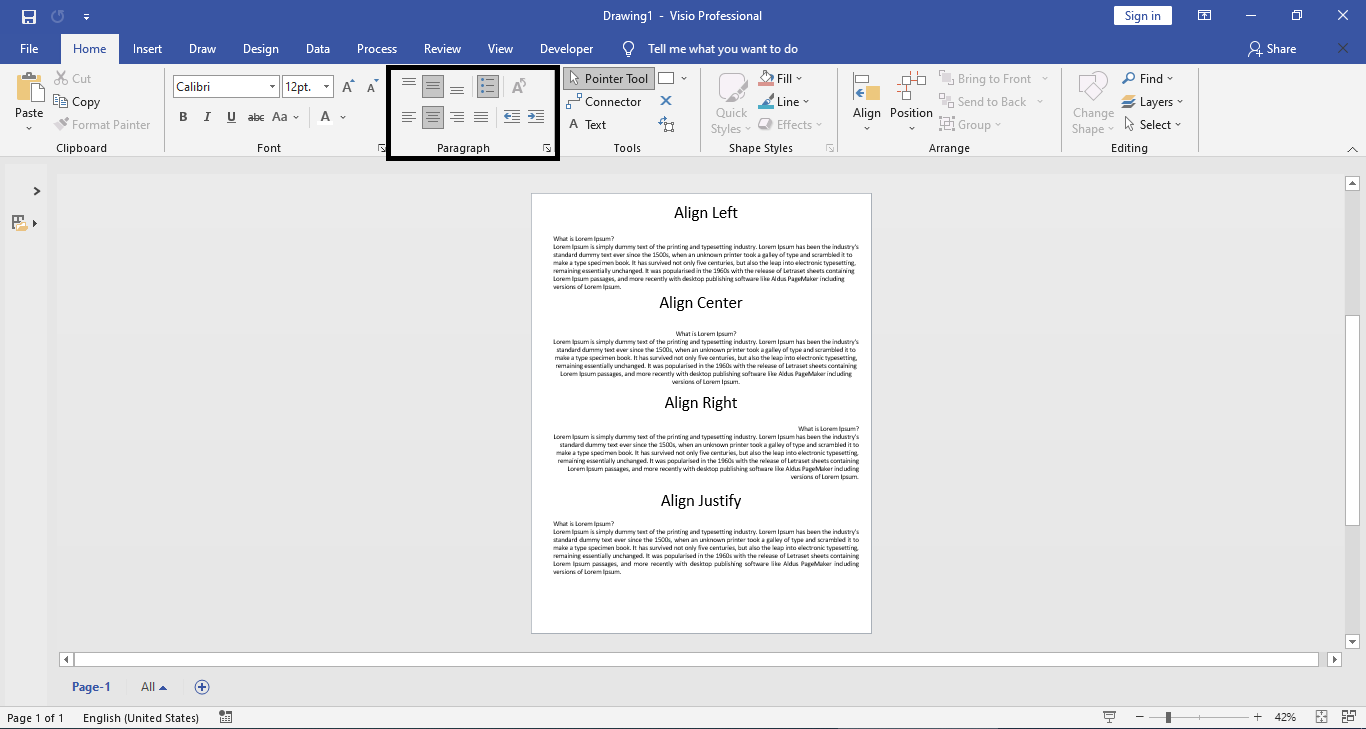
Task: Toggle bulleted list formatting
Action: click(487, 85)
